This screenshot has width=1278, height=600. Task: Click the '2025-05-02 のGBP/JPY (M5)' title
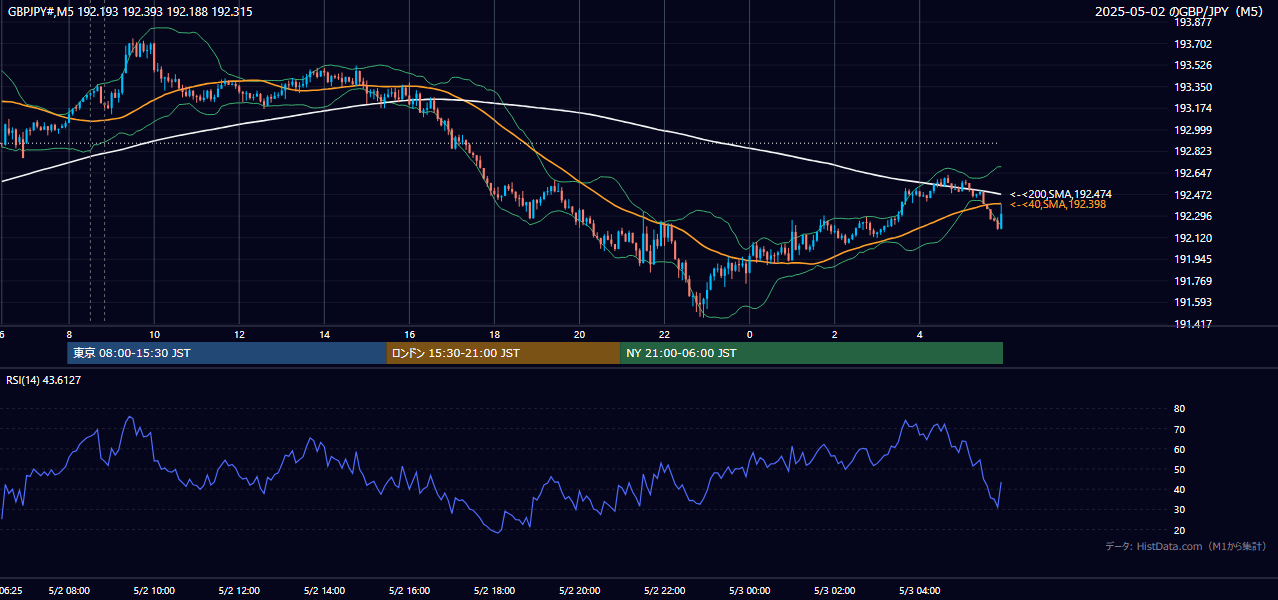1178,12
